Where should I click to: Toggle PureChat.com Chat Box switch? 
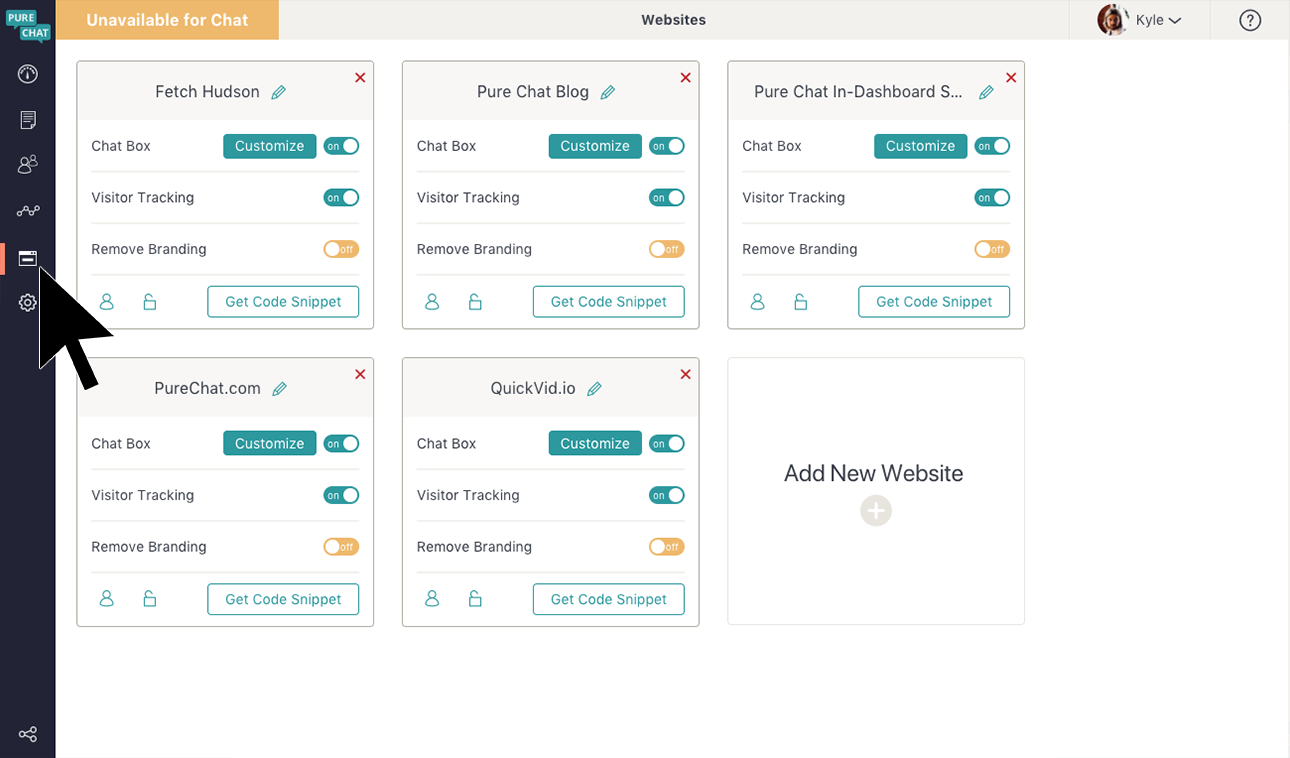pyautogui.click(x=341, y=444)
